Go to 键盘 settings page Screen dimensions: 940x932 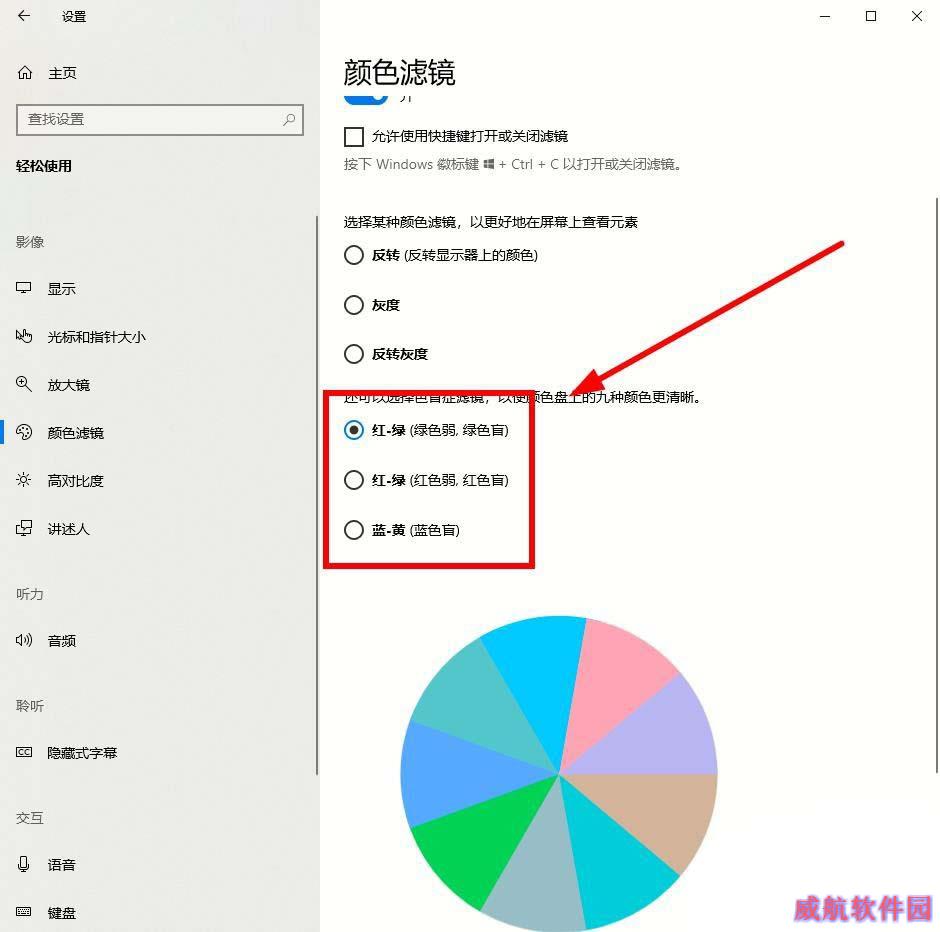(60, 912)
